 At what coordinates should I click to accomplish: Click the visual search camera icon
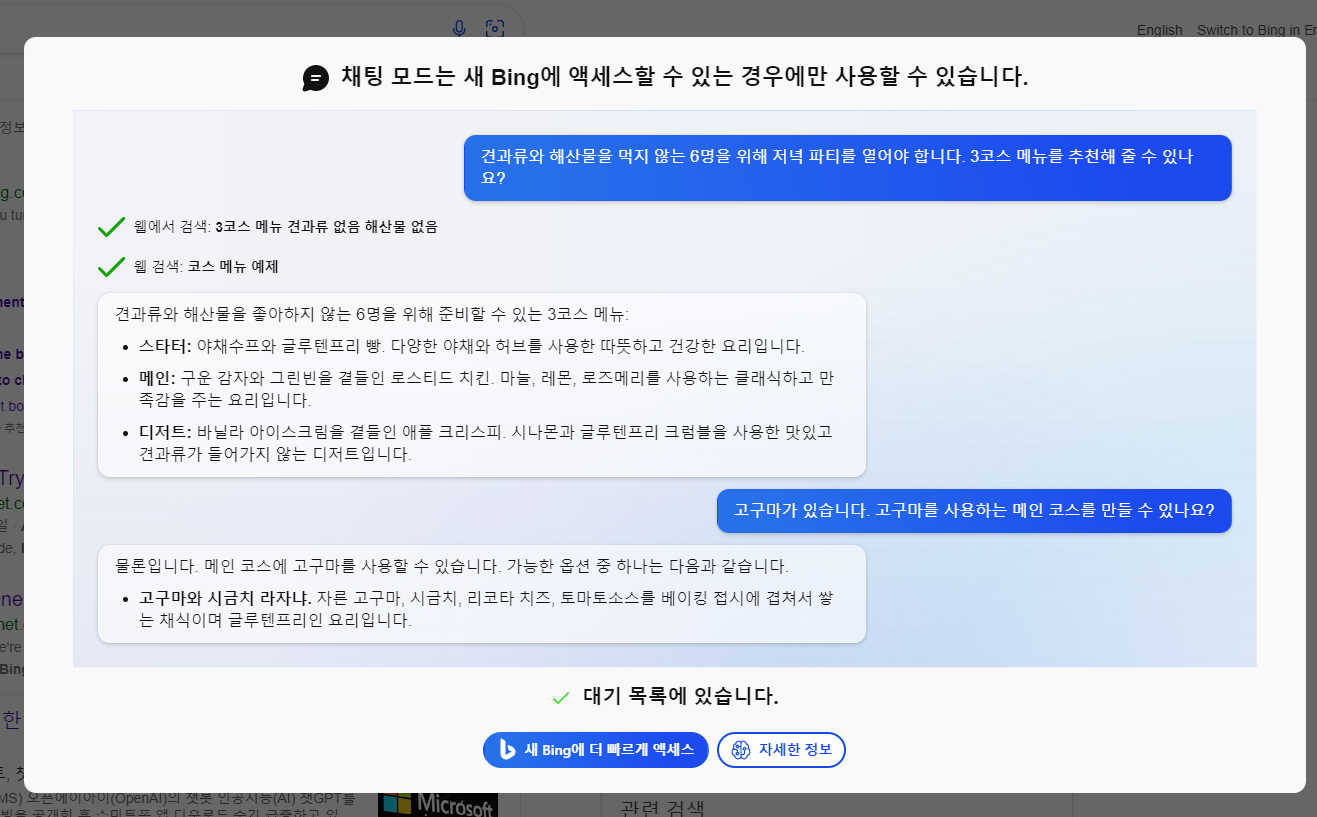click(494, 28)
